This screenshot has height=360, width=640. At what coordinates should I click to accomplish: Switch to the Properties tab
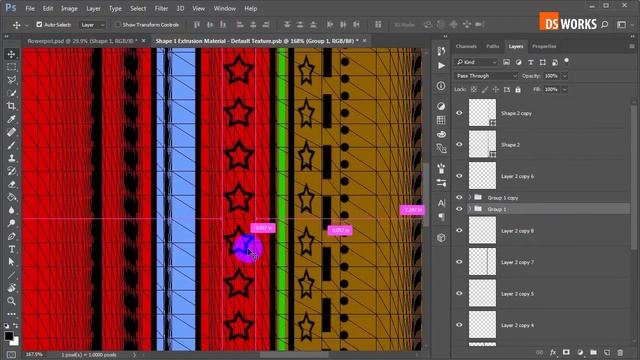pyautogui.click(x=544, y=47)
